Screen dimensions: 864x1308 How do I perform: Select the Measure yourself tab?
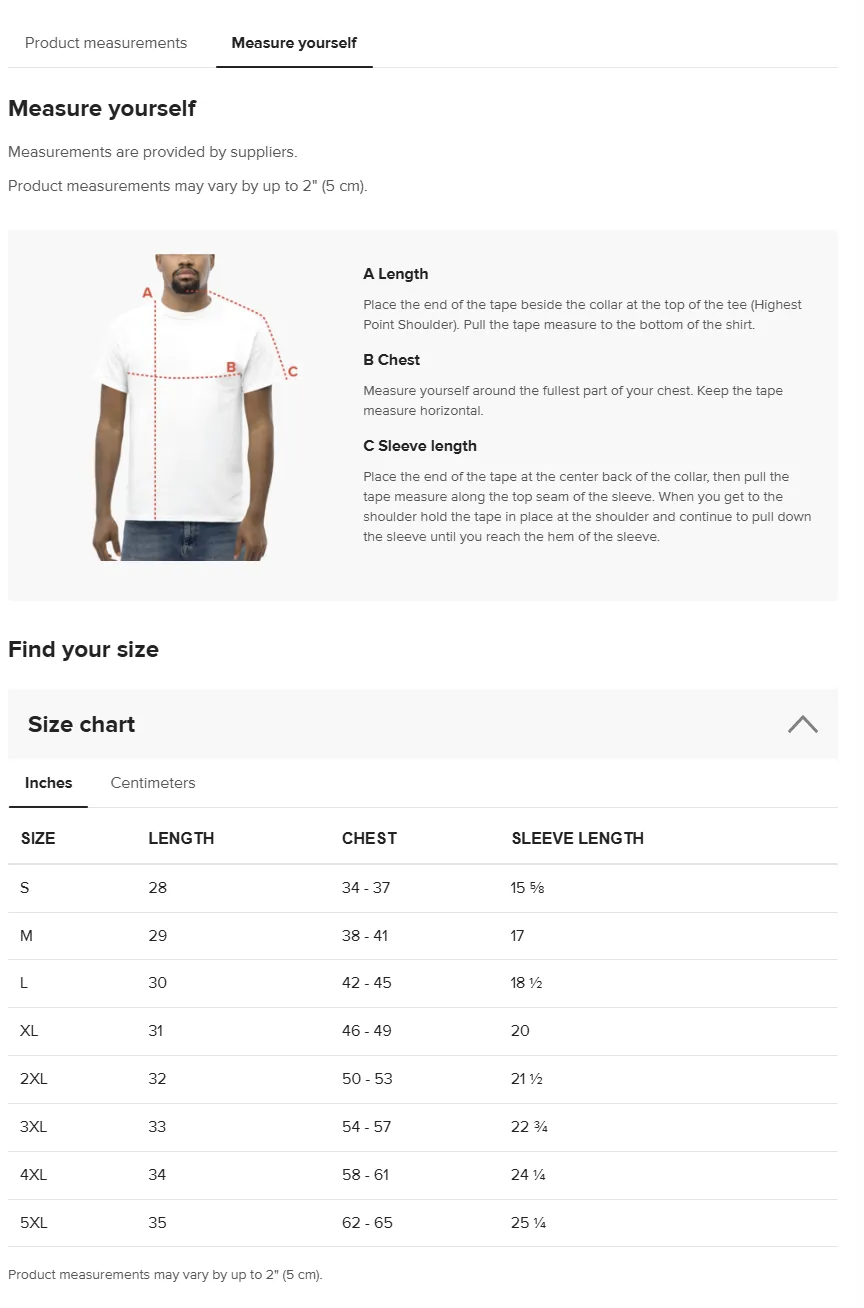click(294, 43)
